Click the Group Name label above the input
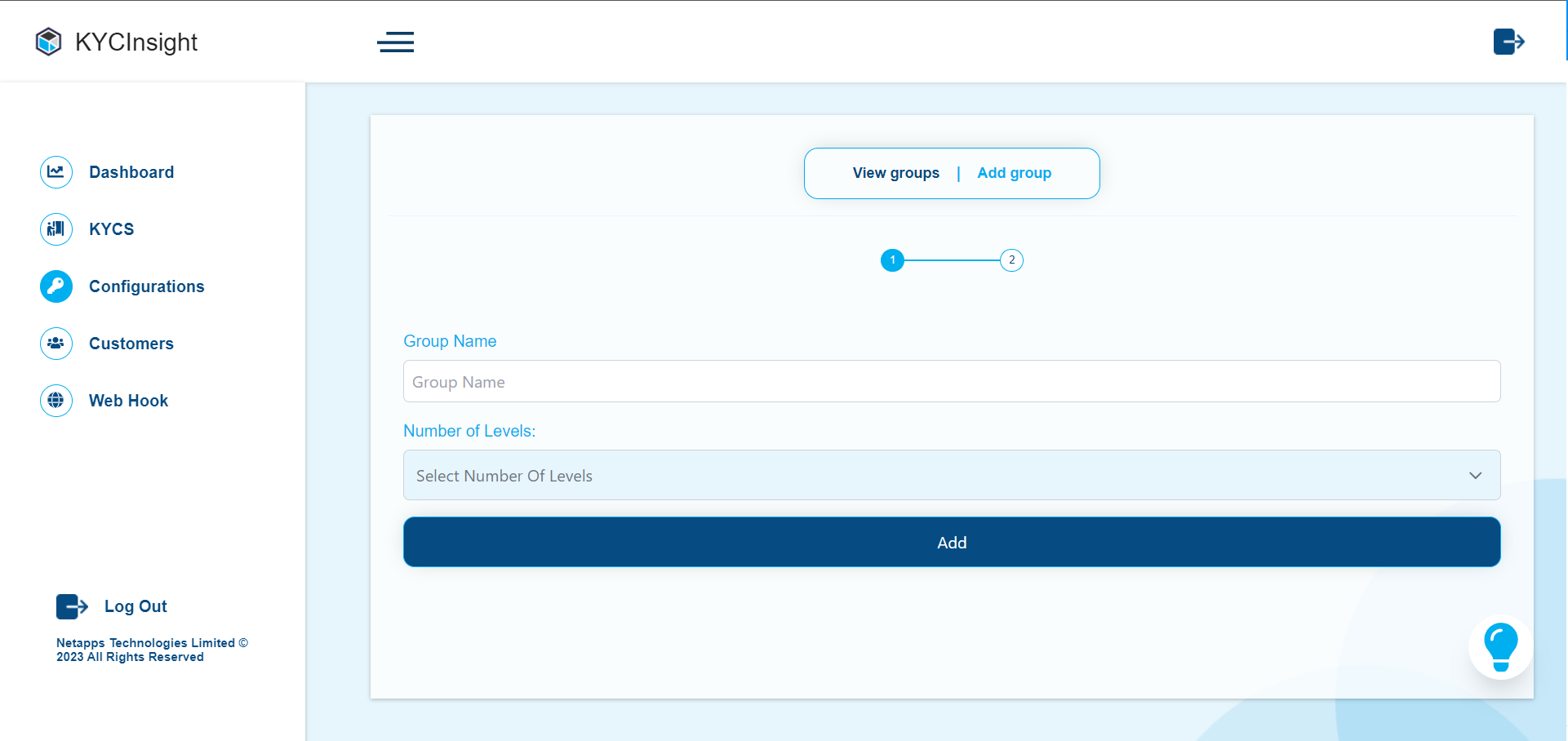This screenshot has width=1568, height=741. [450, 341]
